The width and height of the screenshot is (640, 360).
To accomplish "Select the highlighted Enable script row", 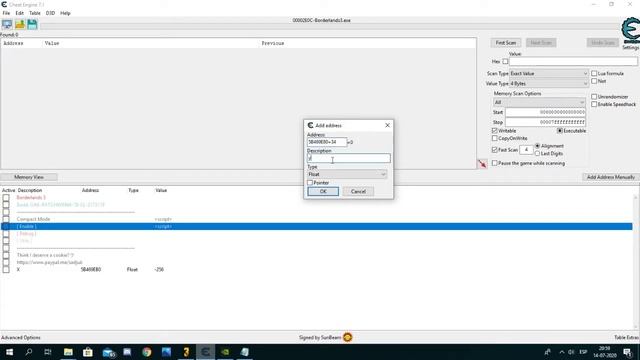I will tap(317, 227).
